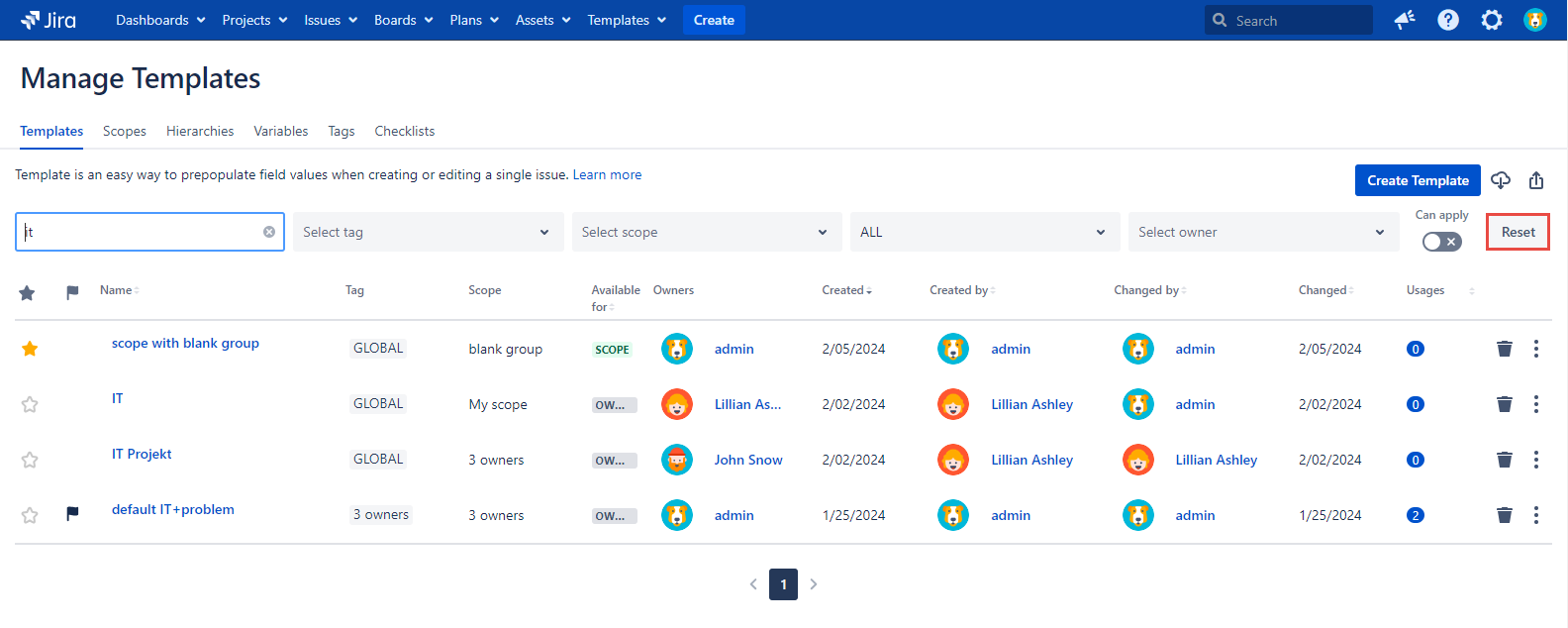Clear the template search field text
The image size is (1568, 628).
tap(269, 232)
